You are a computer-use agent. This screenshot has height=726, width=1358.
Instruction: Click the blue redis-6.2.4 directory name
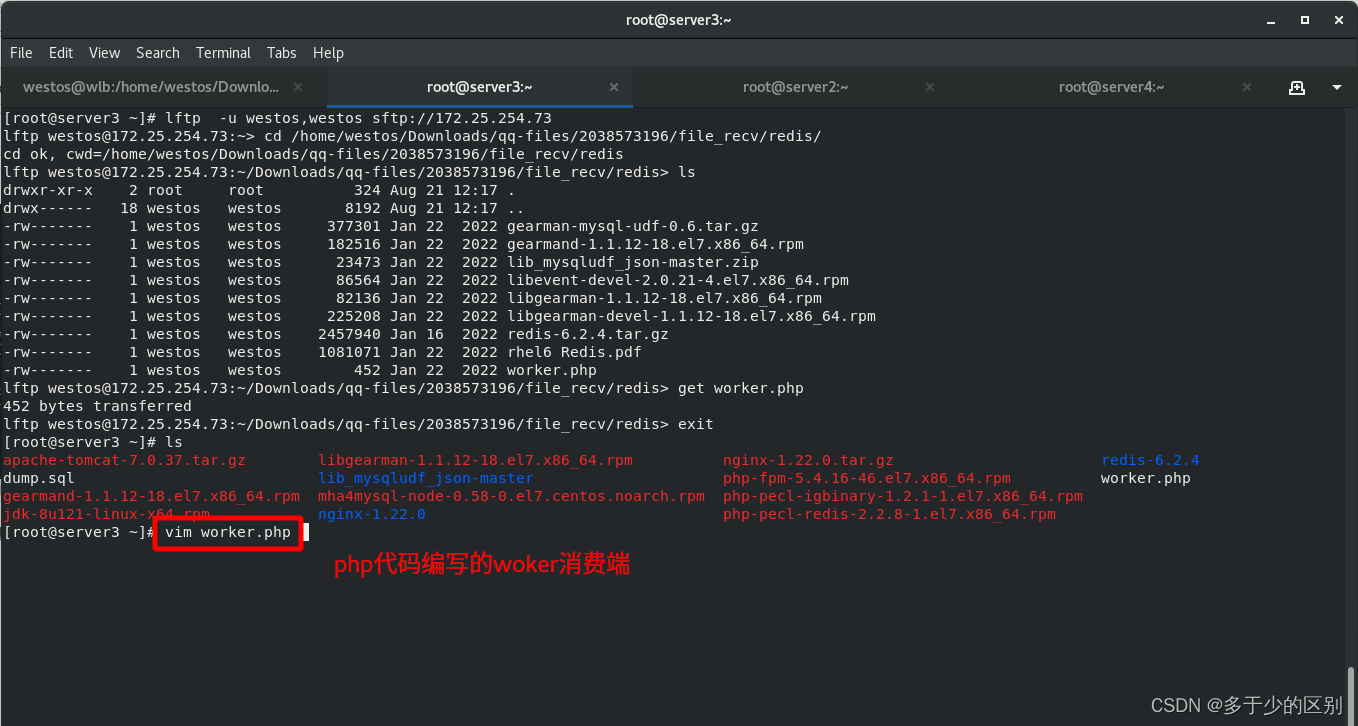1150,460
